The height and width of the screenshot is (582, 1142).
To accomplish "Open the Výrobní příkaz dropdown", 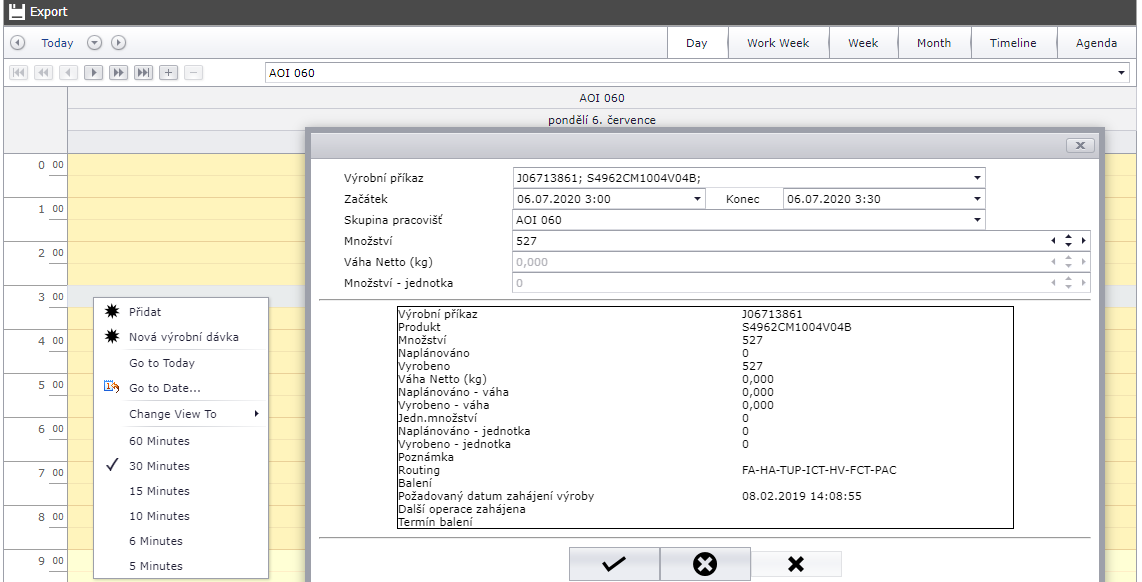I will click(x=976, y=178).
